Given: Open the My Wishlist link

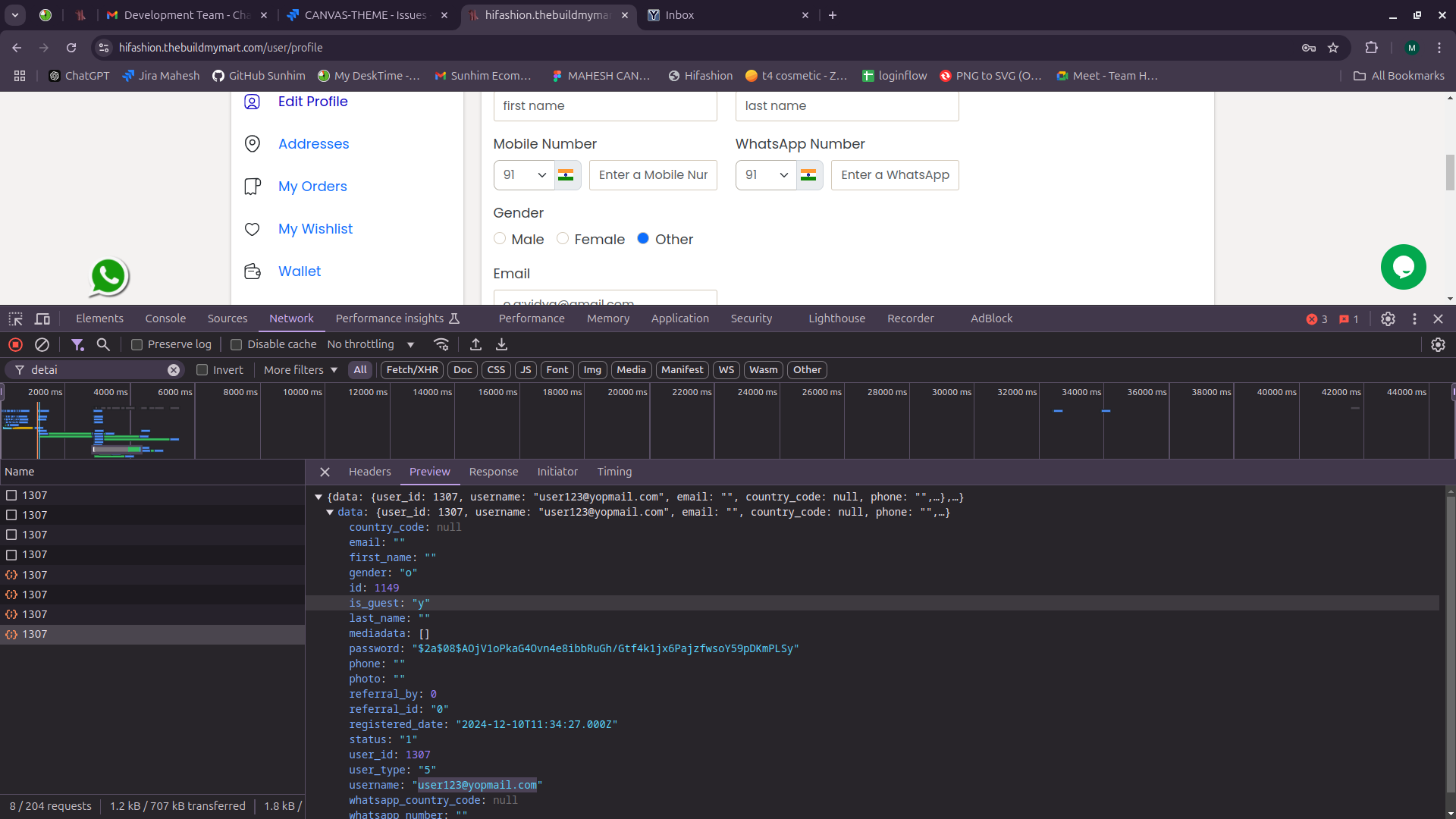Looking at the screenshot, I should (315, 229).
